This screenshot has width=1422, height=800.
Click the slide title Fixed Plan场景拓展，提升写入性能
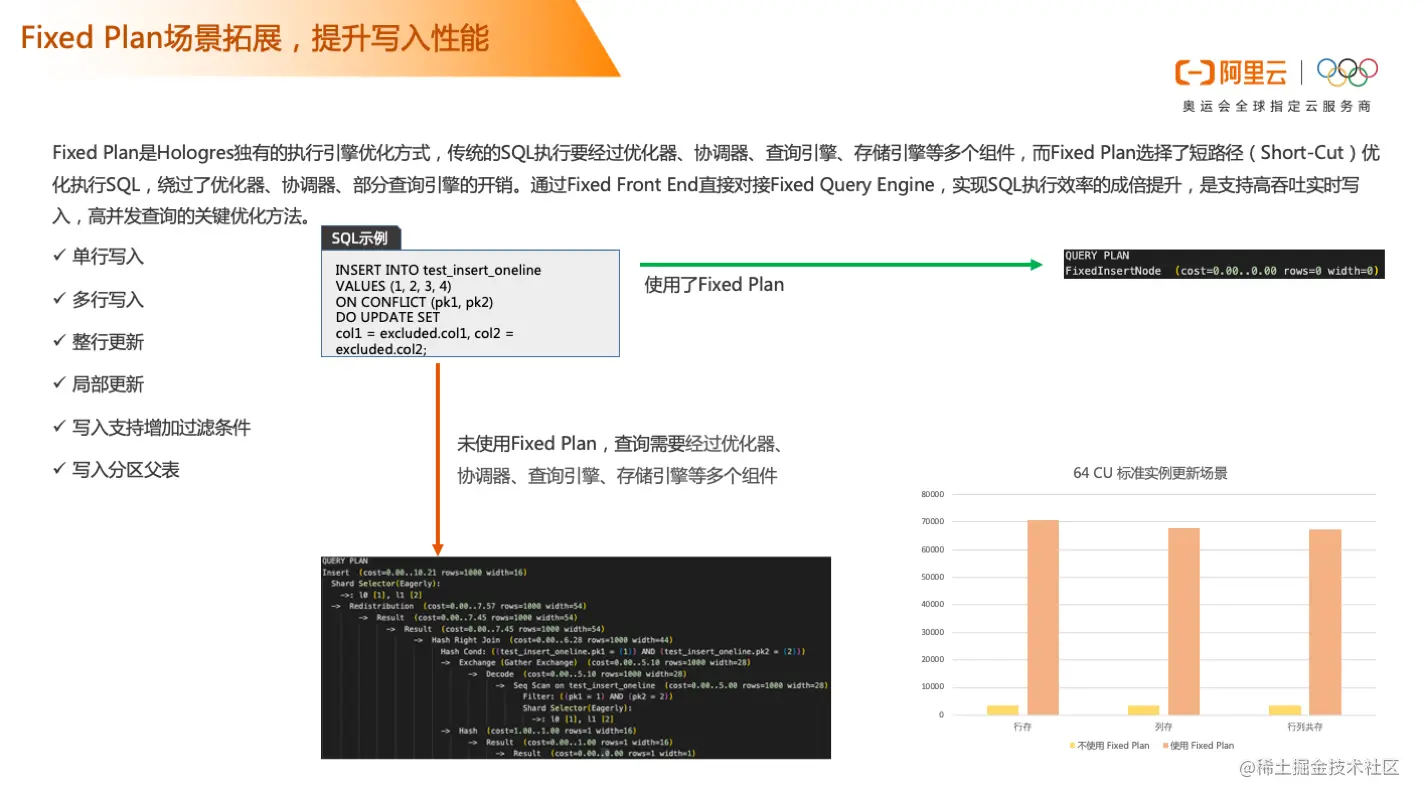tap(255, 38)
